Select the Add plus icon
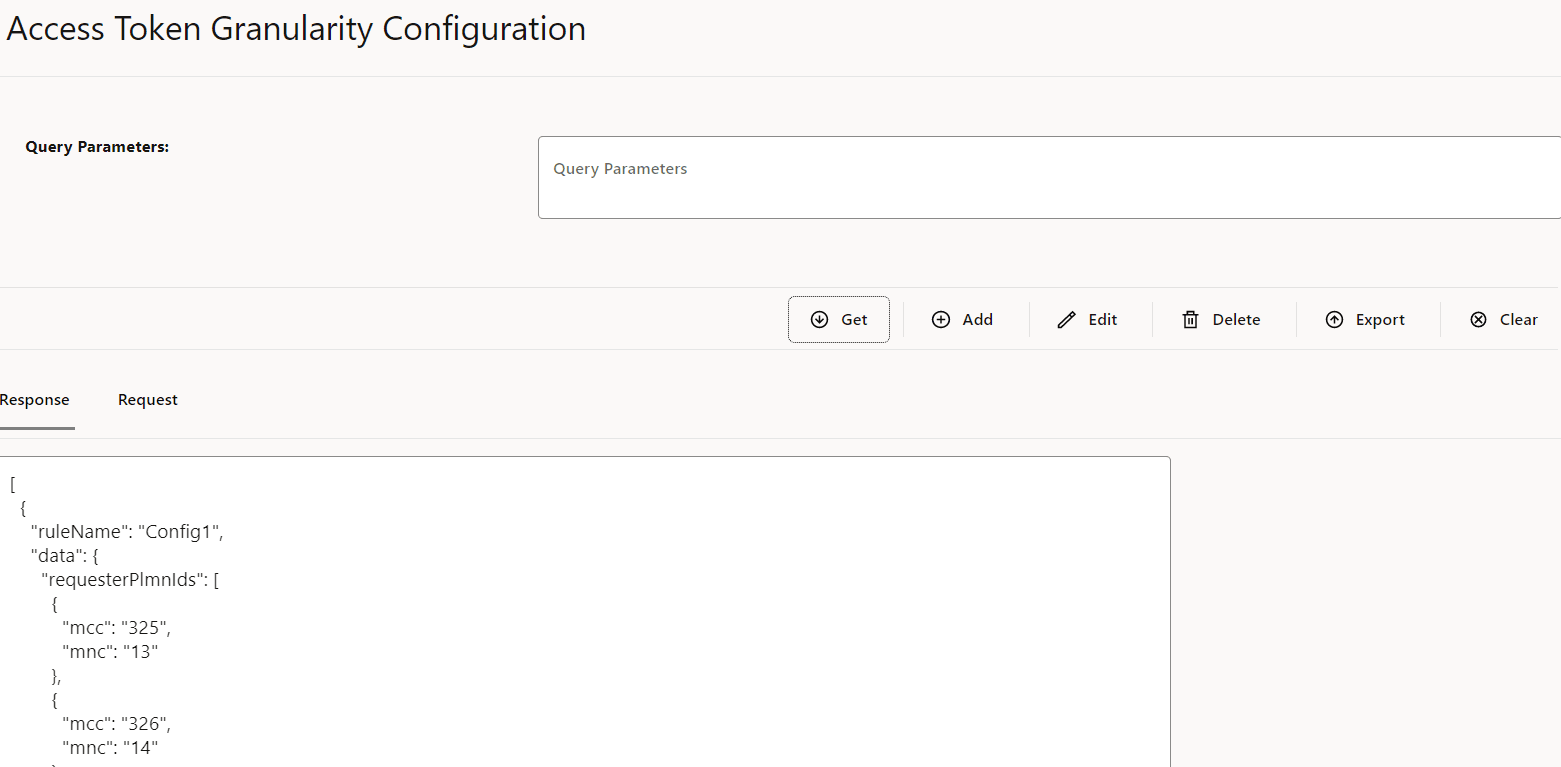 (x=940, y=319)
